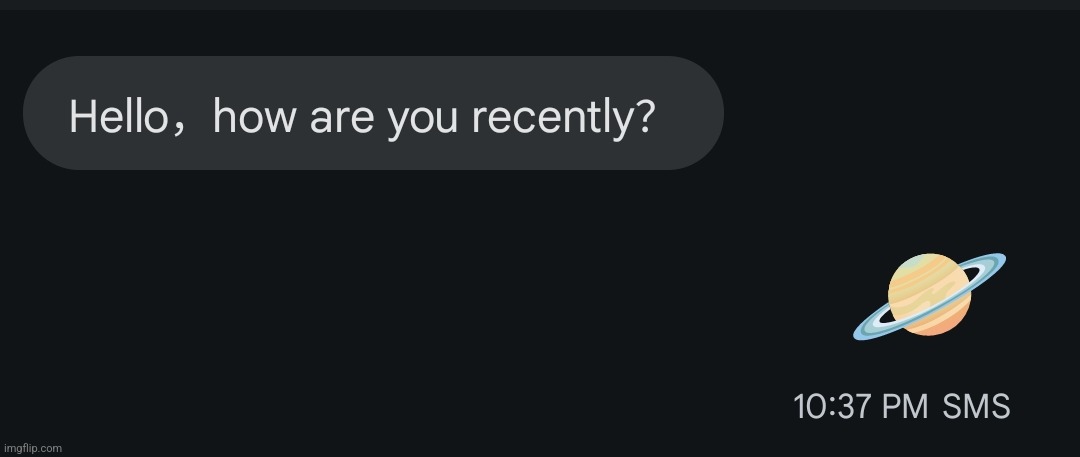Click the comma after Hello

[177, 130]
